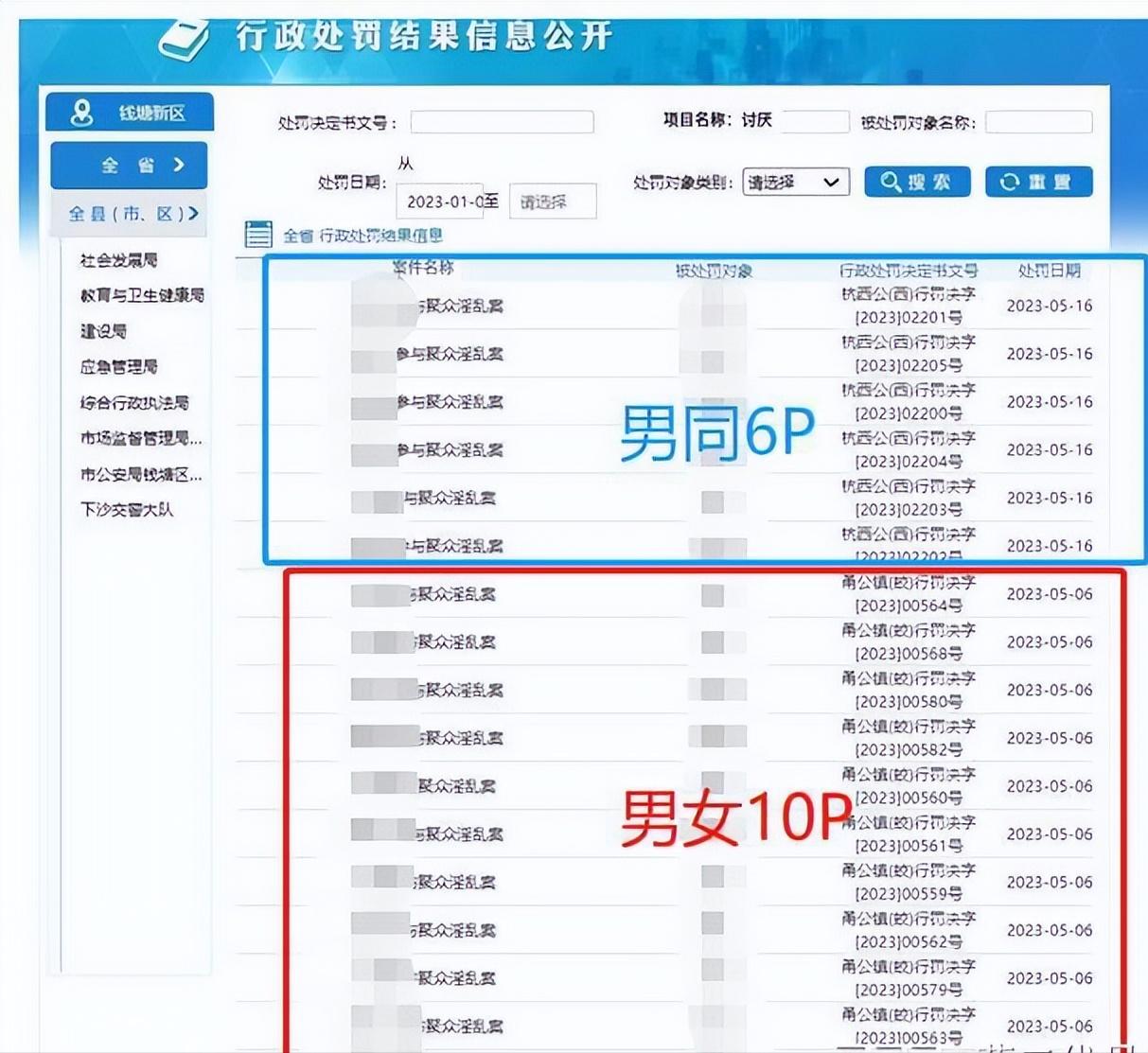Viewport: 1148px width, 1053px height.
Task: Open the end-date 请选择 date picker
Action: (554, 201)
